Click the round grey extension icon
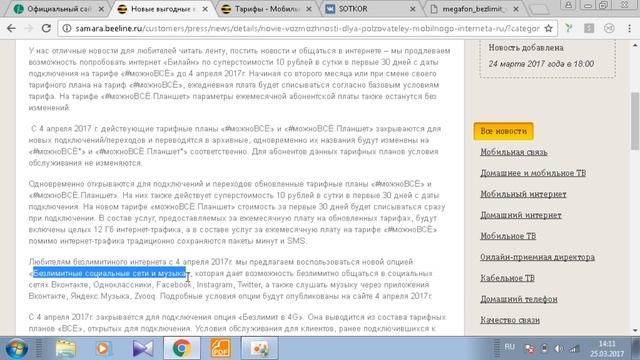This screenshot has height=360, width=640. point(609,28)
